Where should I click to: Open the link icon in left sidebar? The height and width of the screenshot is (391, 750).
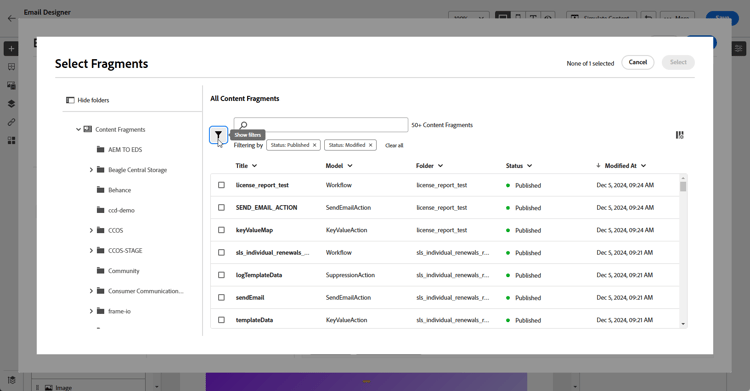coord(11,122)
